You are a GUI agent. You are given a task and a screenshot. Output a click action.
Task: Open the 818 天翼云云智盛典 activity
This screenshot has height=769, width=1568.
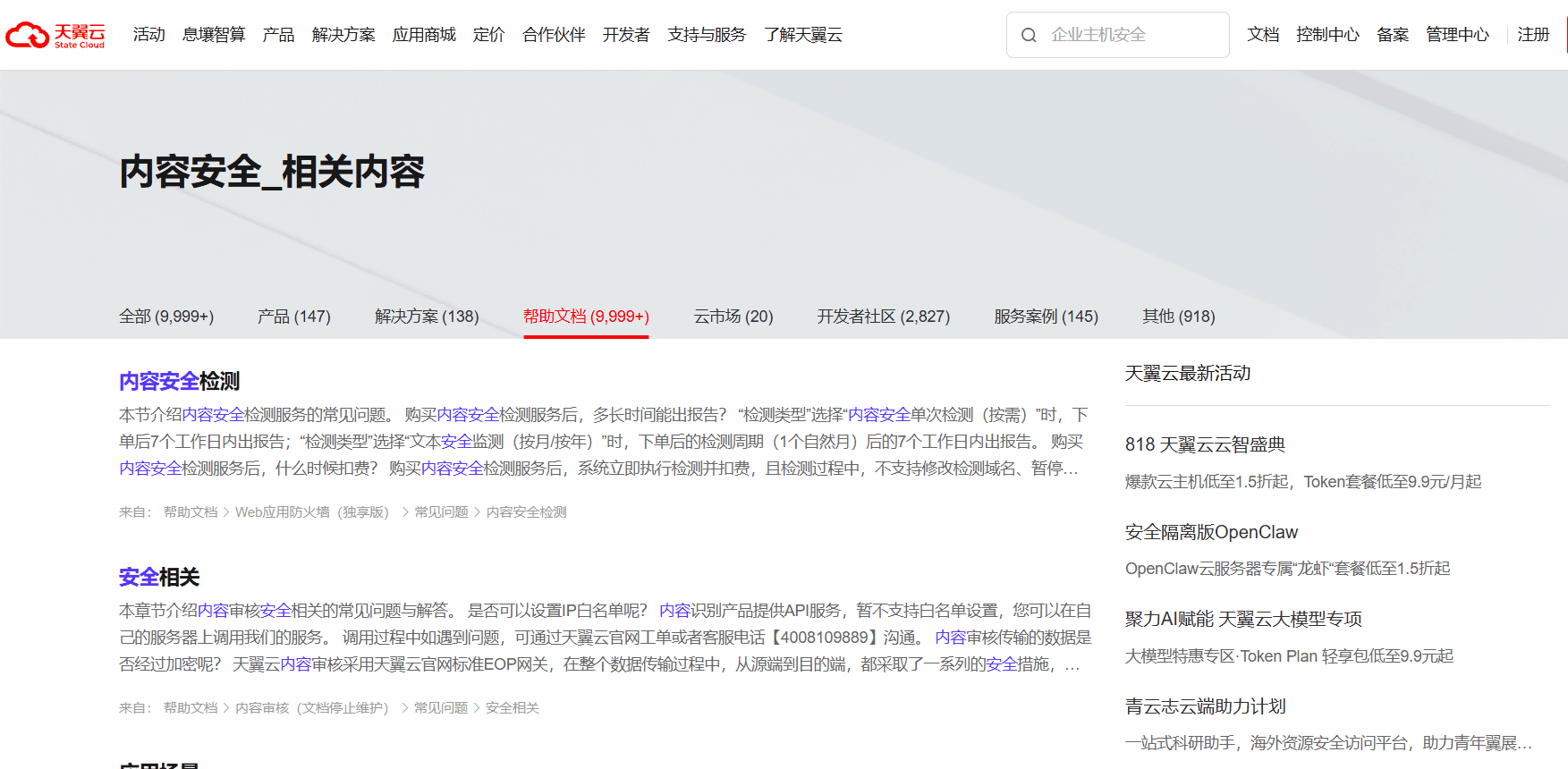(1205, 445)
